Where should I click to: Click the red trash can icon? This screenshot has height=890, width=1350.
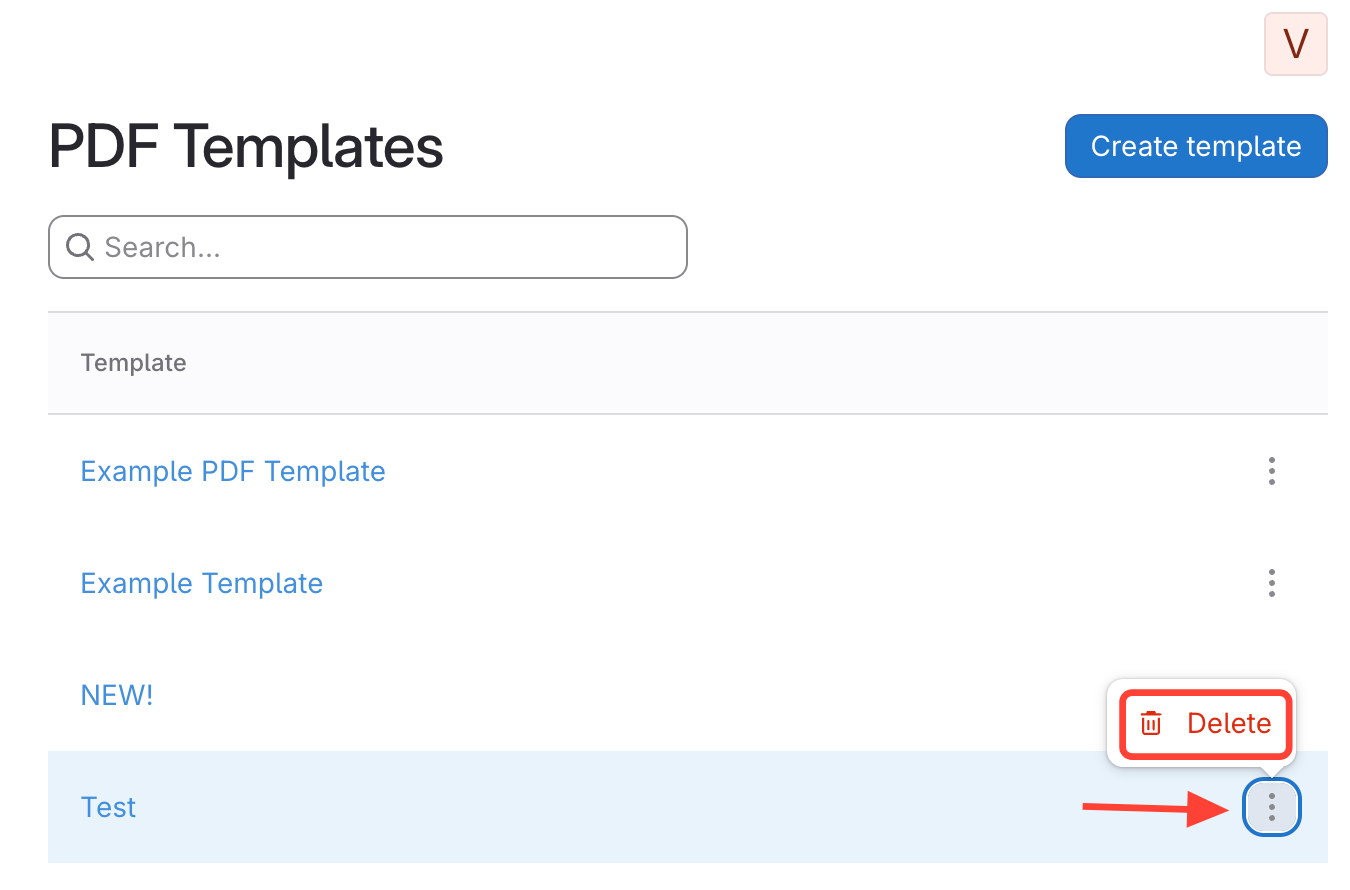point(1151,723)
